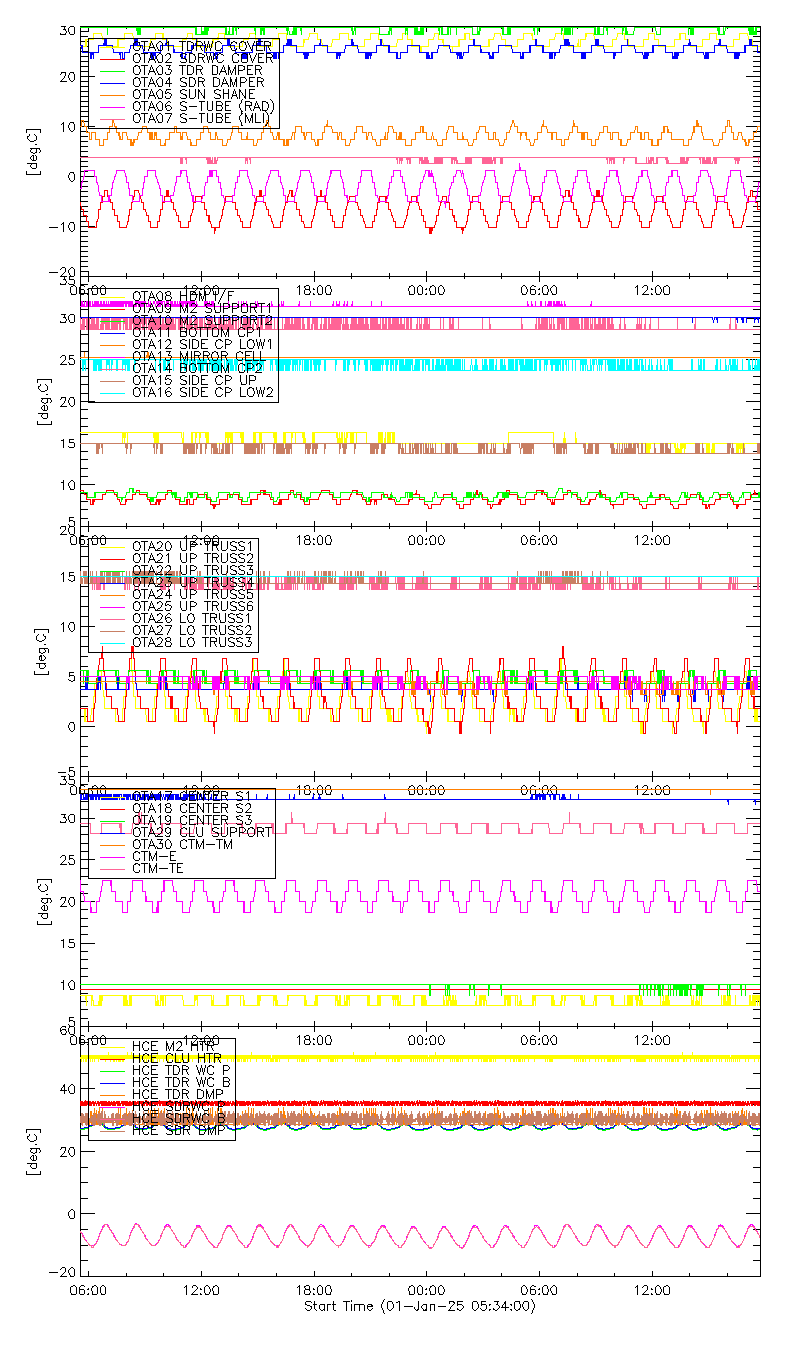Click the 'OTA13 MIRROR CELL' legend entry
The width and height of the screenshot is (800, 1350).
197,356
